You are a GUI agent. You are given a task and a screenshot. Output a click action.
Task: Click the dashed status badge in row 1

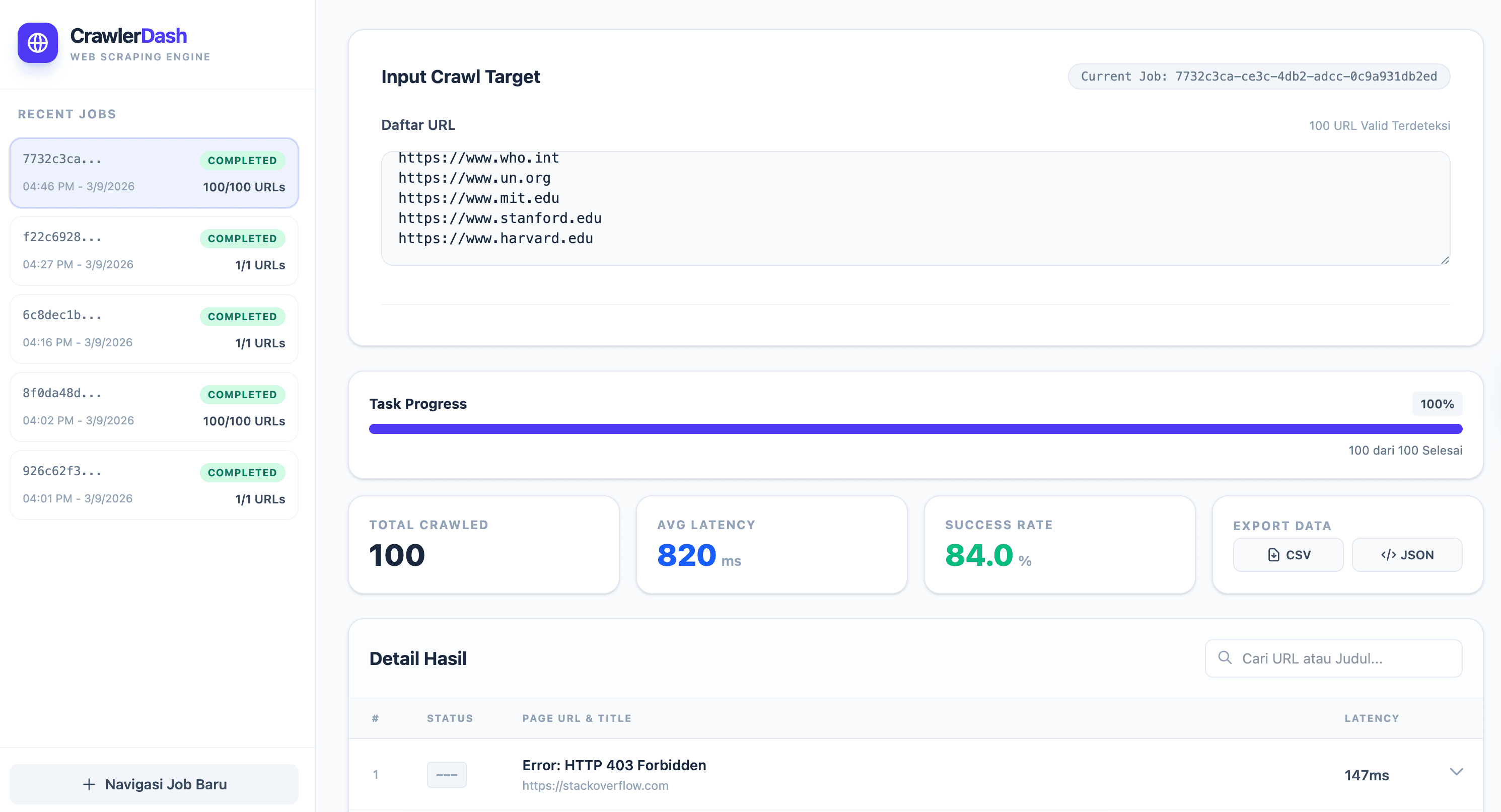coord(446,775)
